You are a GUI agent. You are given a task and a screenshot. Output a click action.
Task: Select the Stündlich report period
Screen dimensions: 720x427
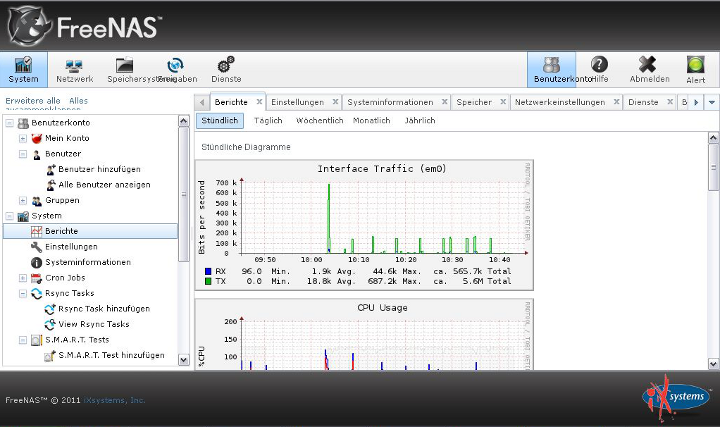click(220, 121)
